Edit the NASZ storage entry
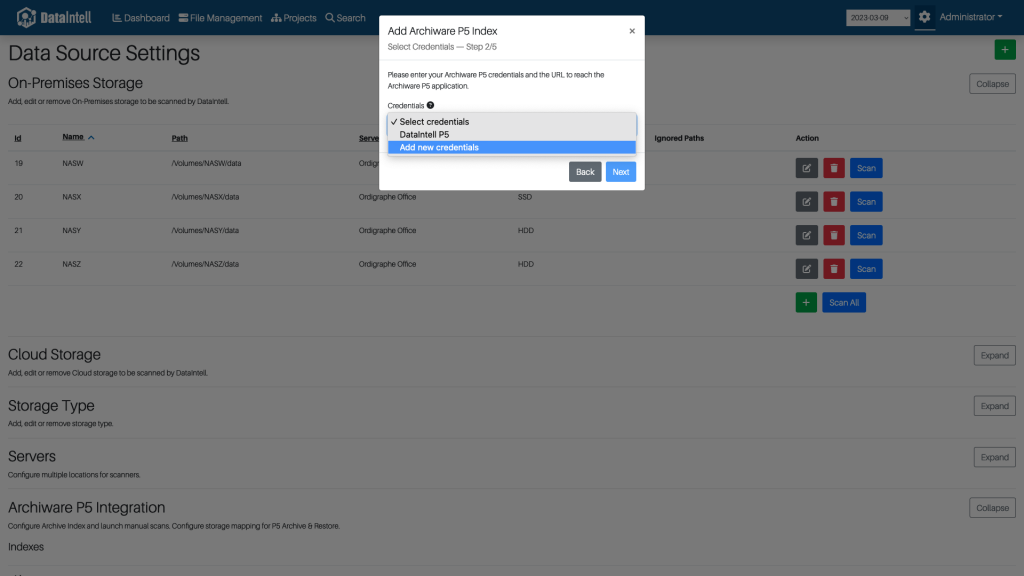The image size is (1024, 576). (x=807, y=269)
